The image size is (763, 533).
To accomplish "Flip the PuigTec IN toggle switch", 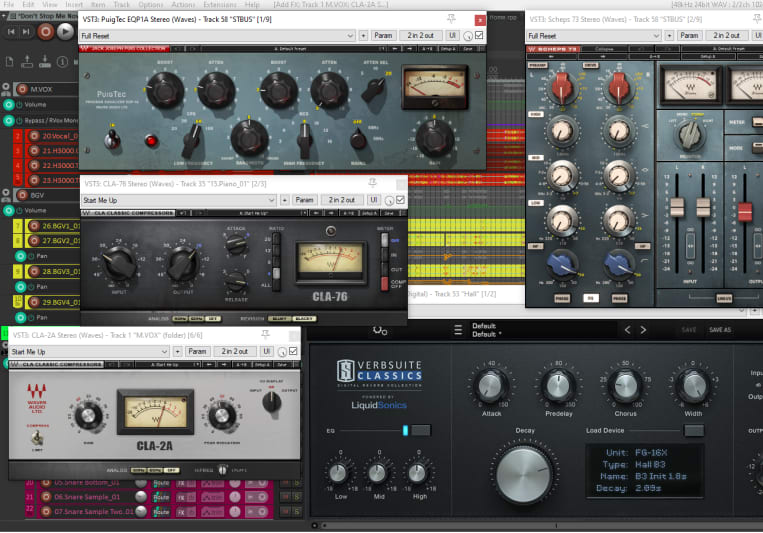I will click(112, 140).
